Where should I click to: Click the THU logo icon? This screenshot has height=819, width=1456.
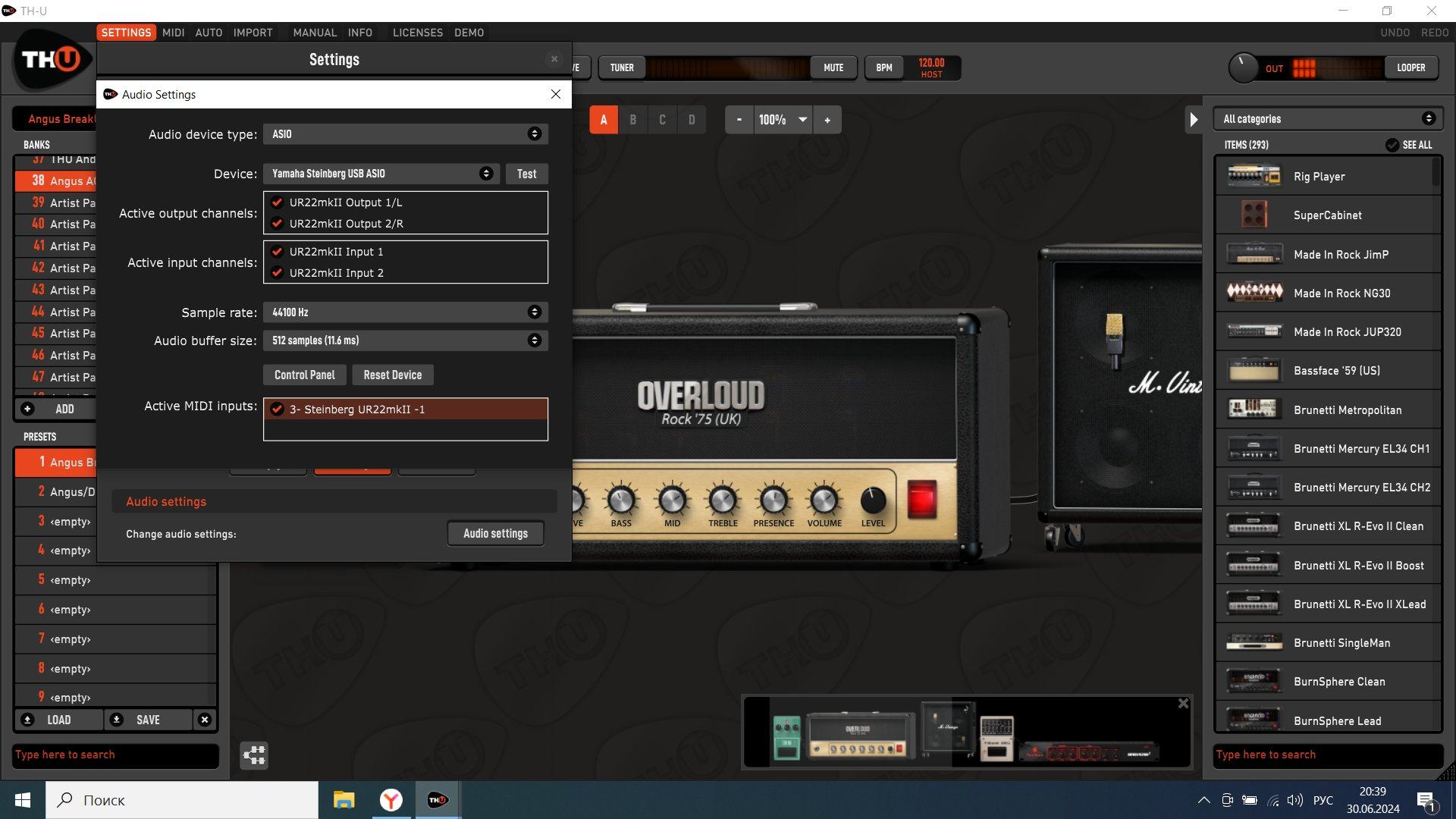[x=52, y=60]
